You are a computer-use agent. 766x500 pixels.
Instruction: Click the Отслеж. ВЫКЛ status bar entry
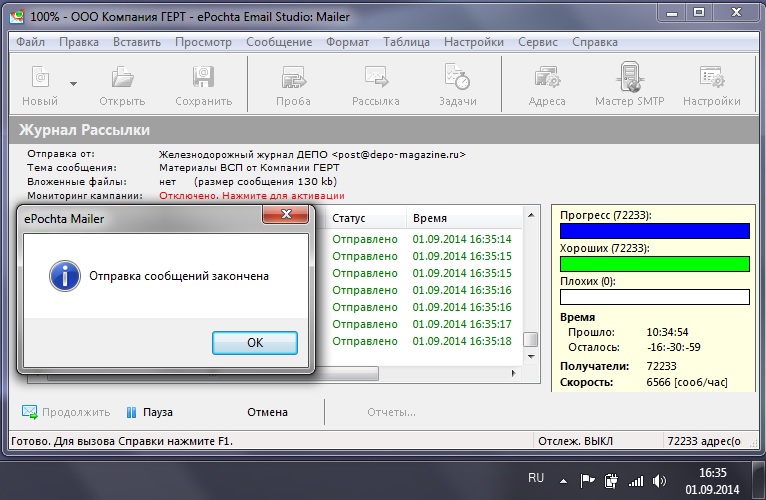point(575,441)
